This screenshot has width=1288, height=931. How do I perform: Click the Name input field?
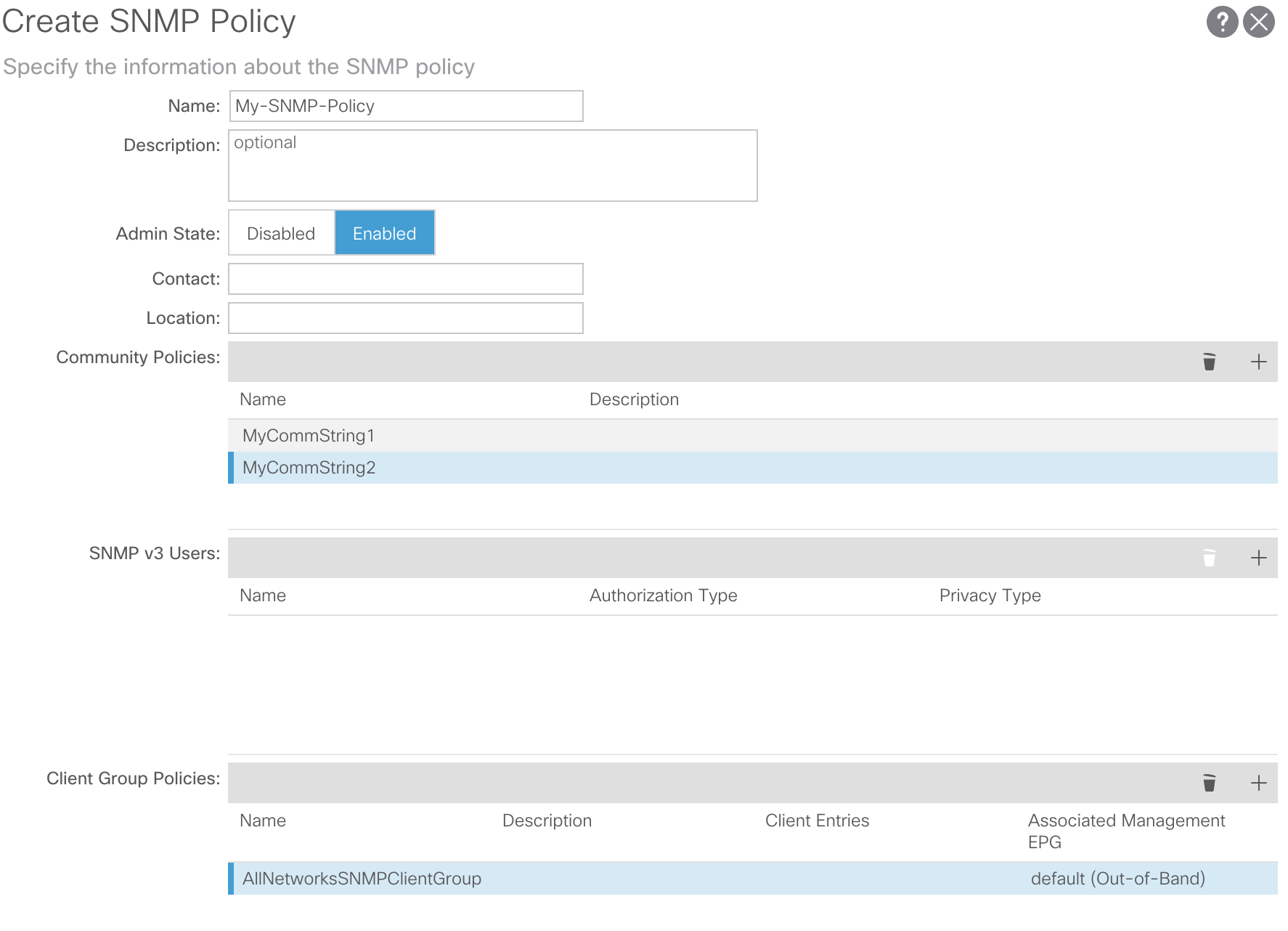point(405,106)
